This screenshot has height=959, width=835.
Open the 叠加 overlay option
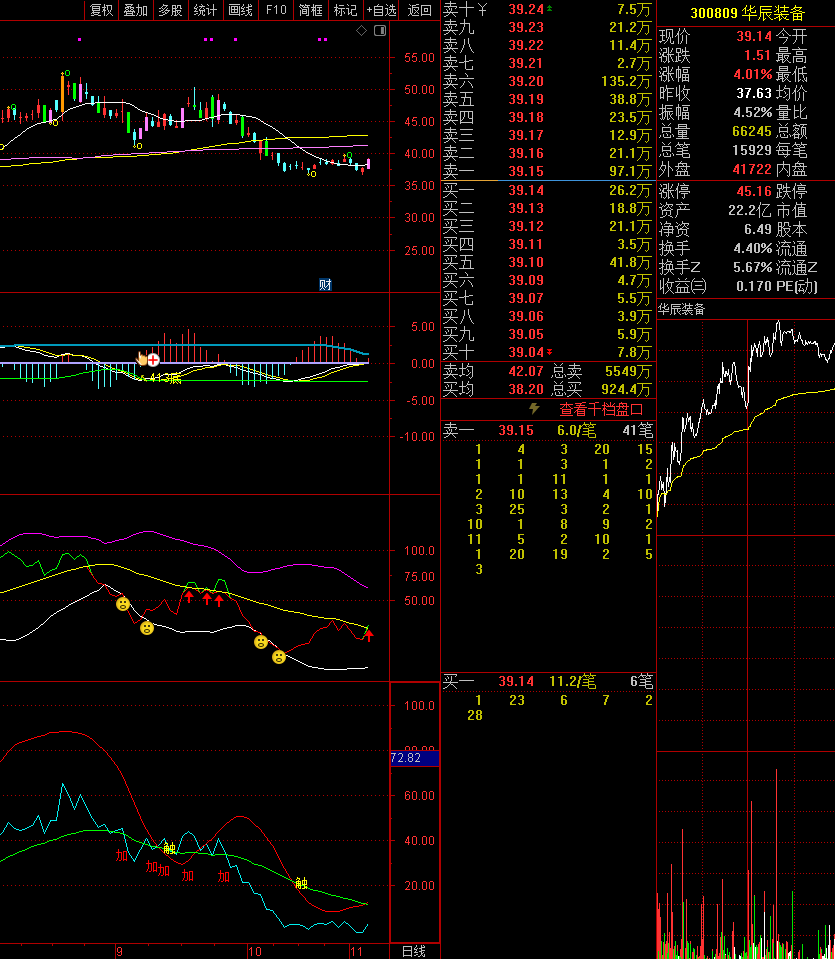pos(135,10)
